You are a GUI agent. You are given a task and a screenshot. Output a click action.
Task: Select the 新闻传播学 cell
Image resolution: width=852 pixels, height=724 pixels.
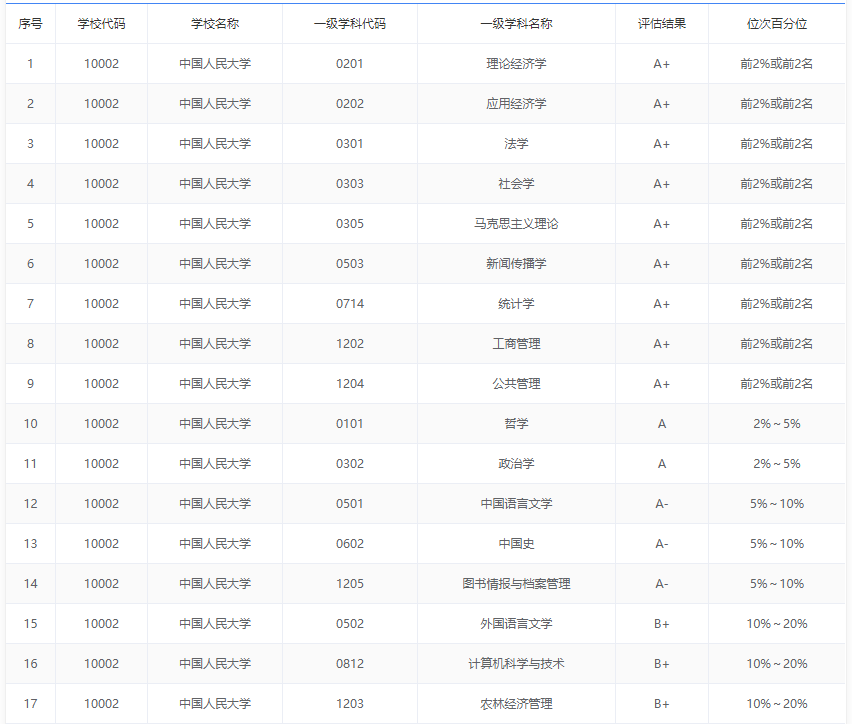click(516, 264)
